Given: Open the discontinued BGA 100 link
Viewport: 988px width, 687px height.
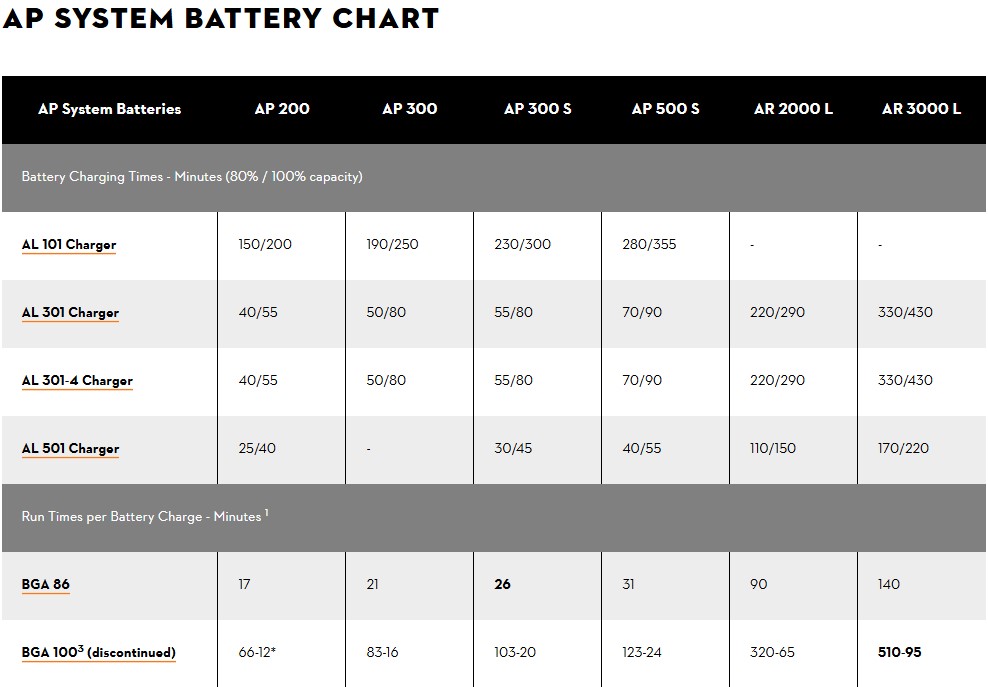Looking at the screenshot, I should (x=98, y=653).
